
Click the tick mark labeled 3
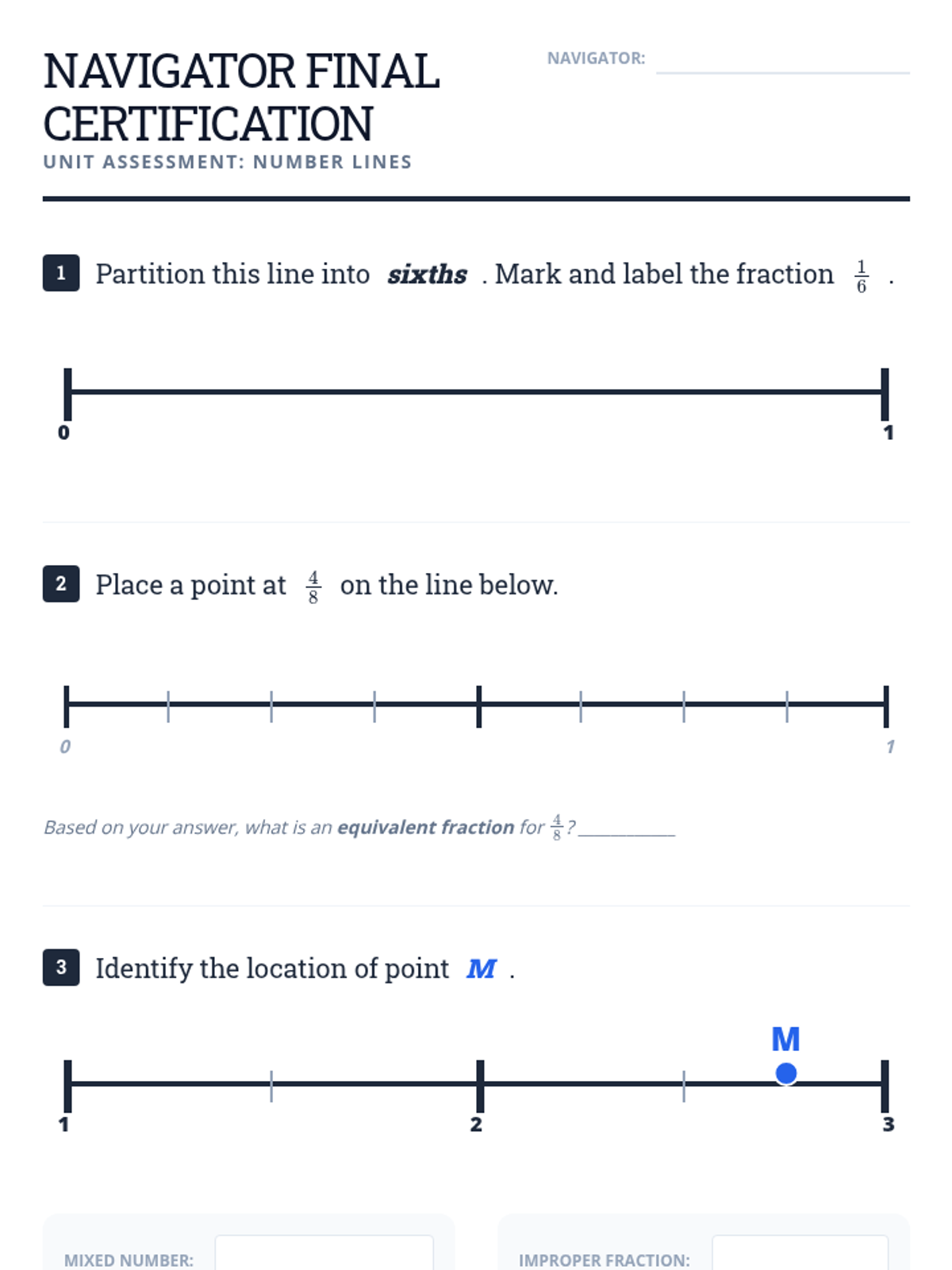tap(885, 1085)
